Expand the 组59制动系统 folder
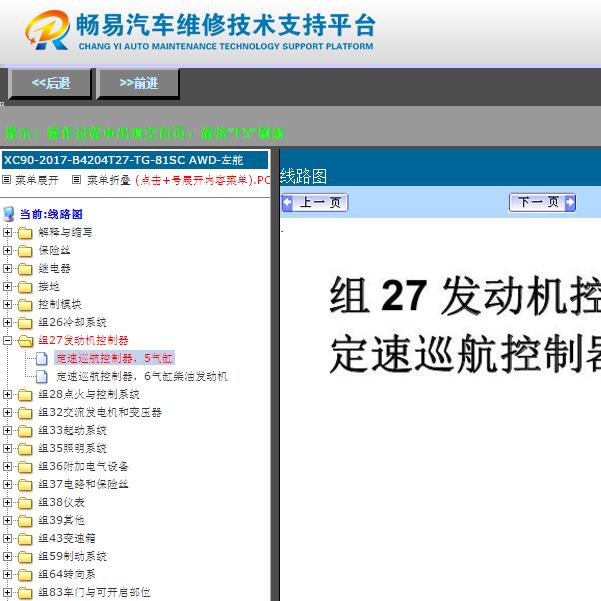Screen dimensions: 601x601 (x=7, y=557)
